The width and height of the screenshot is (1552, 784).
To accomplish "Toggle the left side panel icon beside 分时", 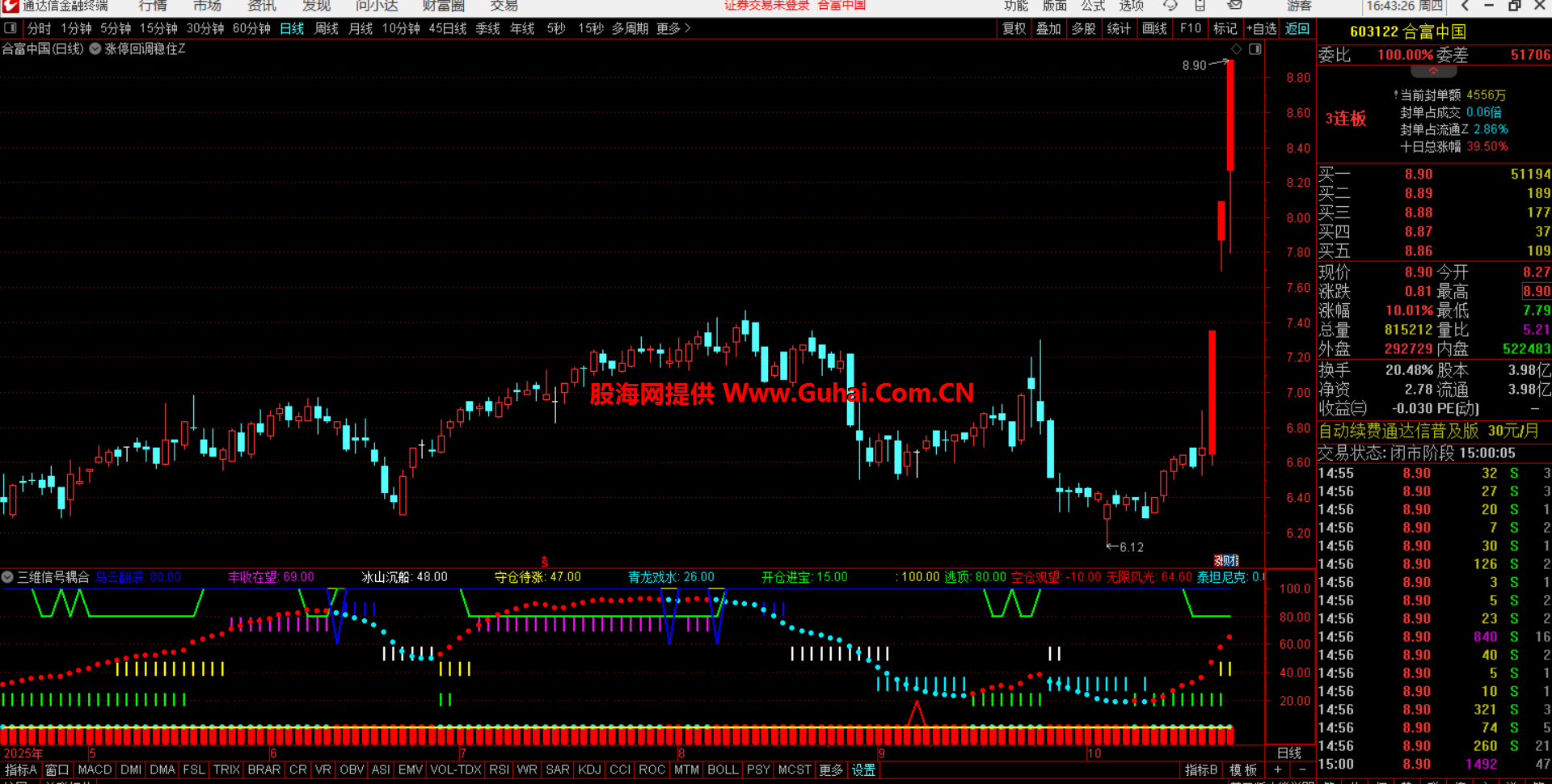I will coord(10,28).
